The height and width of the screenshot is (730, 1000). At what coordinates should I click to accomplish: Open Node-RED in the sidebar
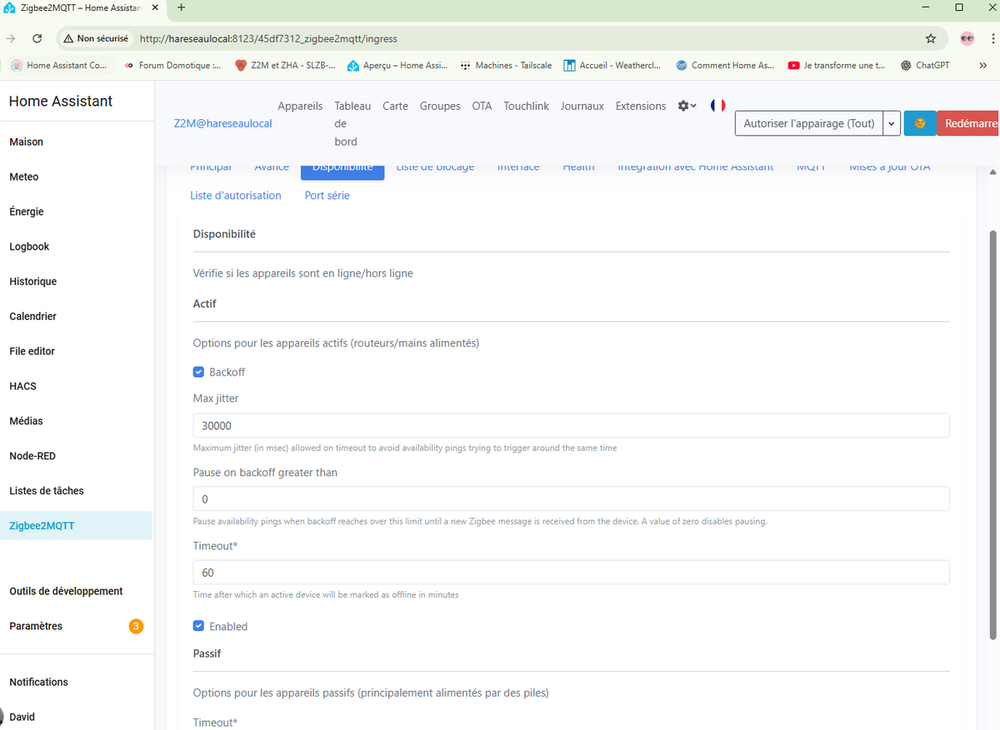pos(33,456)
